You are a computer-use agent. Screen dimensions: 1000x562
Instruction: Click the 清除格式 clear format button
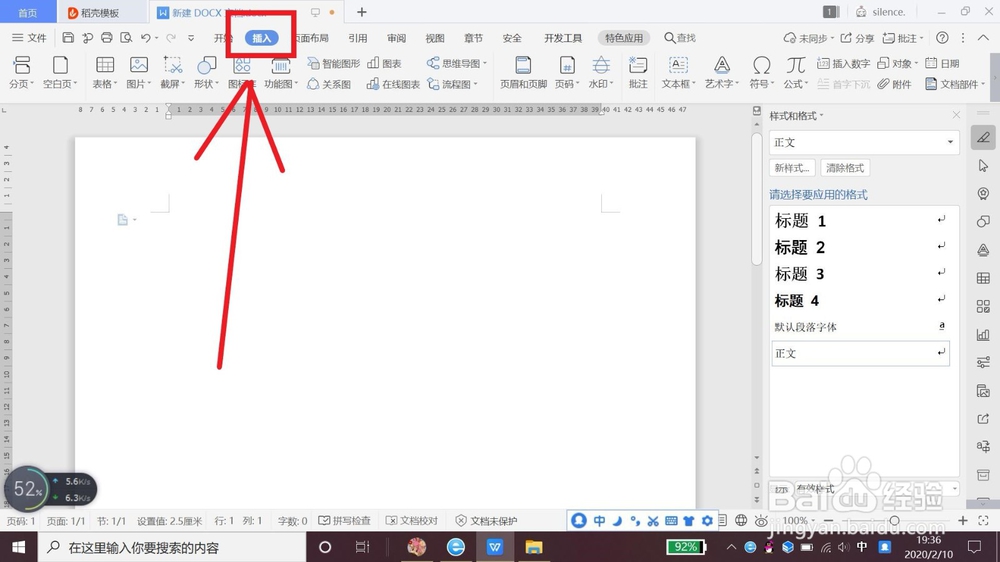coord(844,168)
